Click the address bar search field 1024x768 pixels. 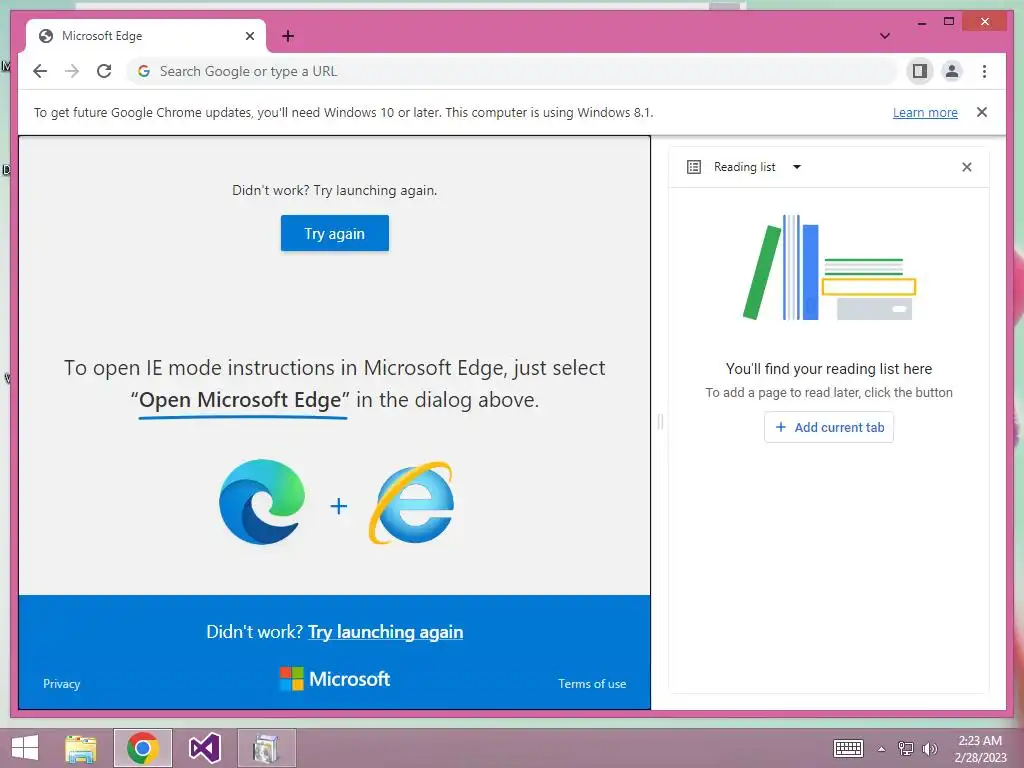[512, 71]
